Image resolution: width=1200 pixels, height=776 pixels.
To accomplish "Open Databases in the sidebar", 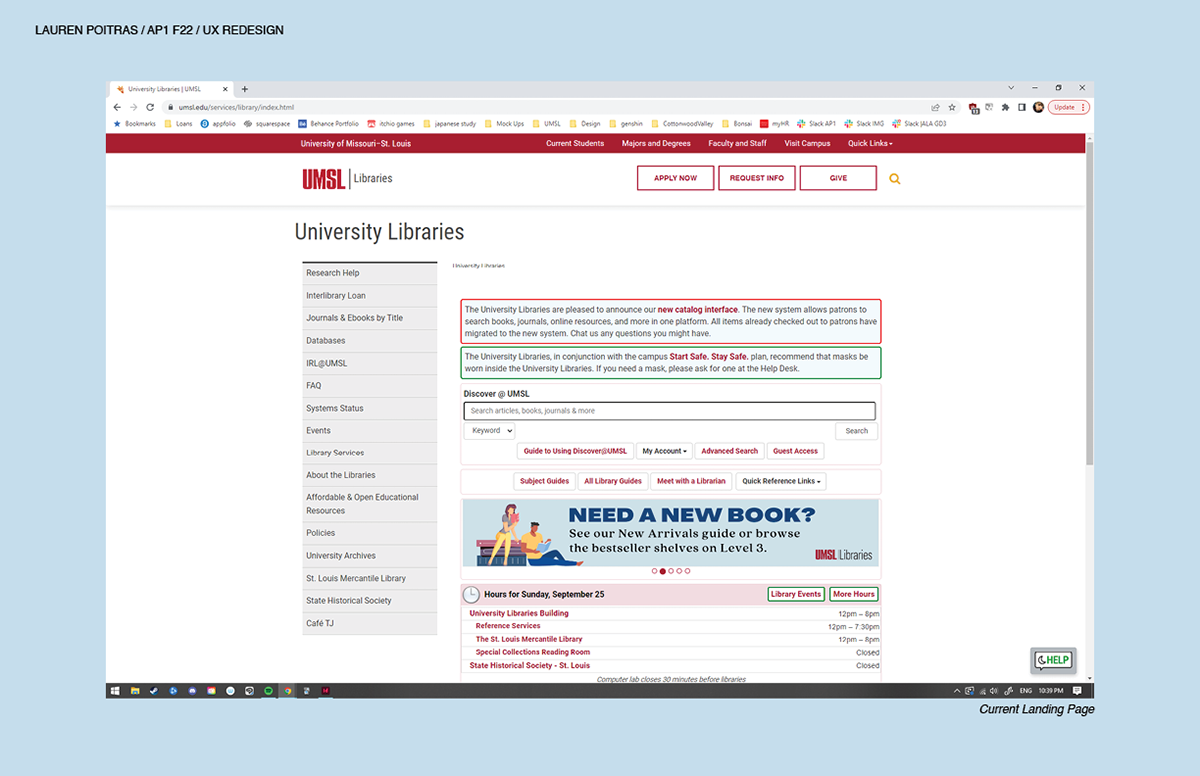I will (x=370, y=341).
